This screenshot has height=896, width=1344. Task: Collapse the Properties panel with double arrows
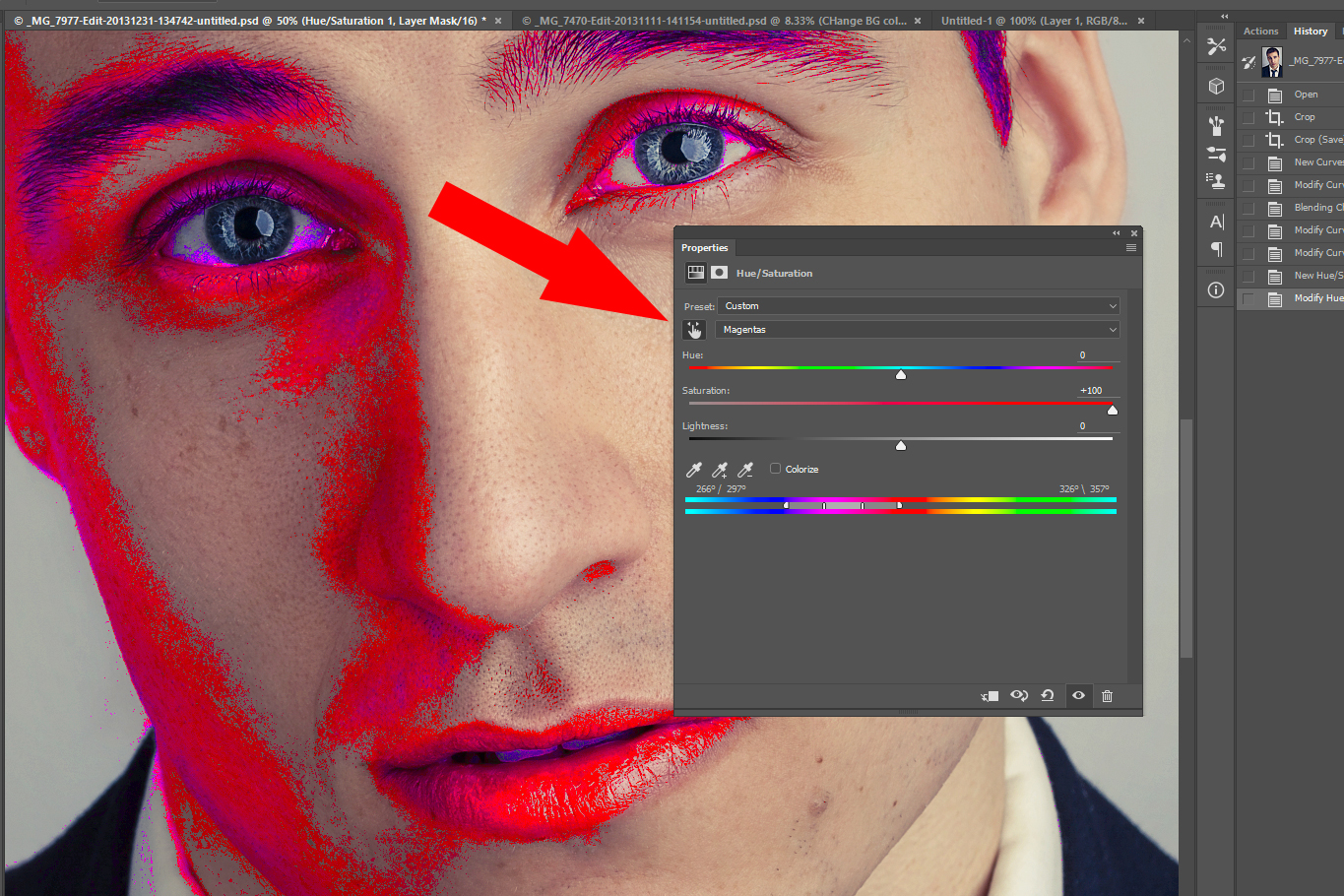click(1116, 233)
